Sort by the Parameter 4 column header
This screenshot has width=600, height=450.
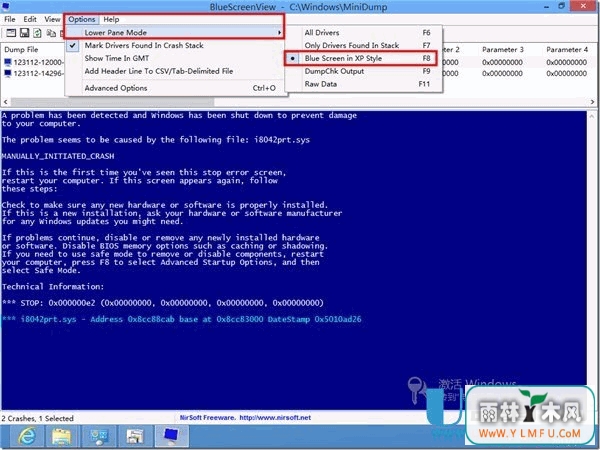[x=567, y=49]
